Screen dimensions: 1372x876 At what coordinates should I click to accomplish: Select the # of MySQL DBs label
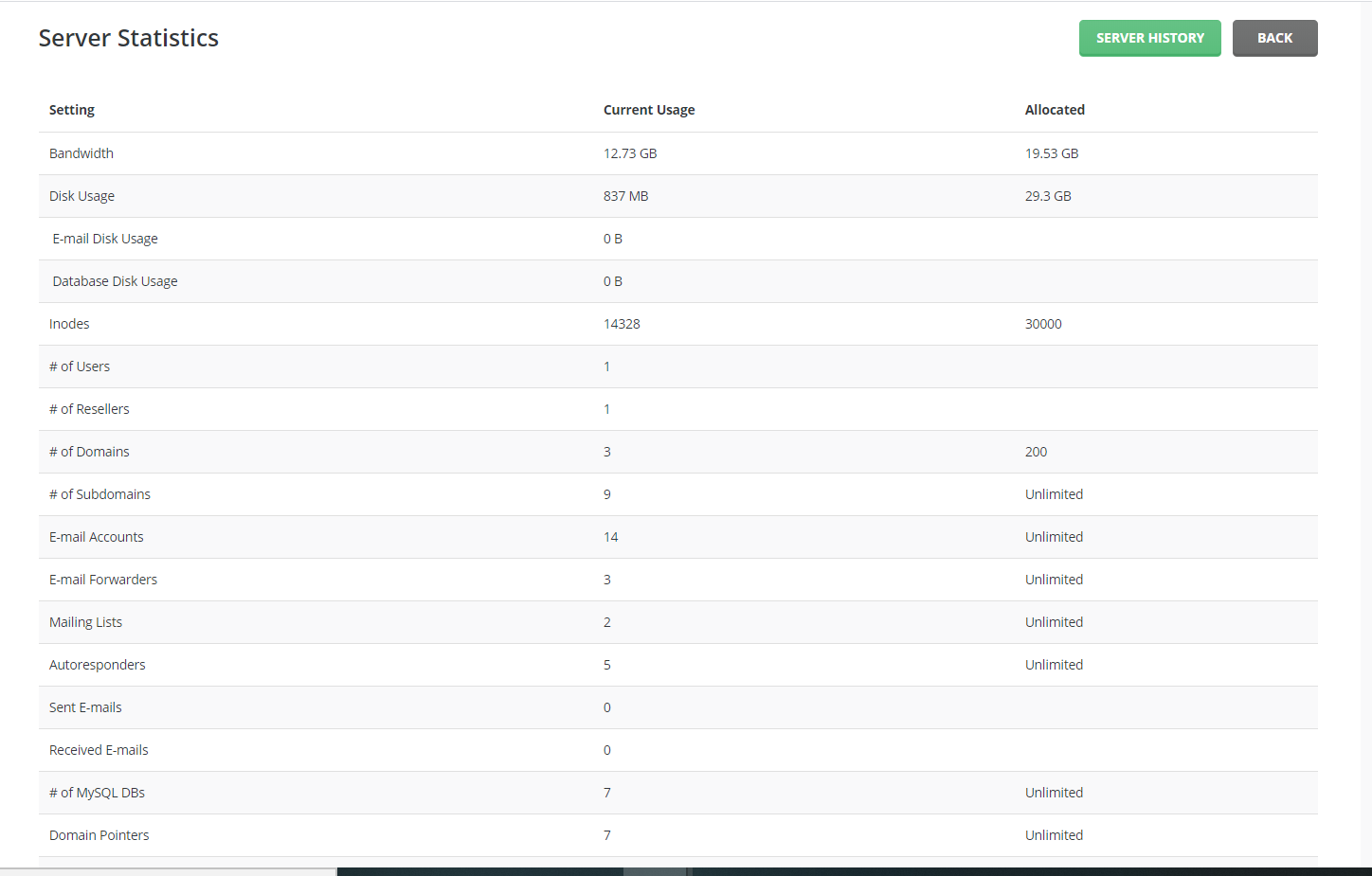97,793
